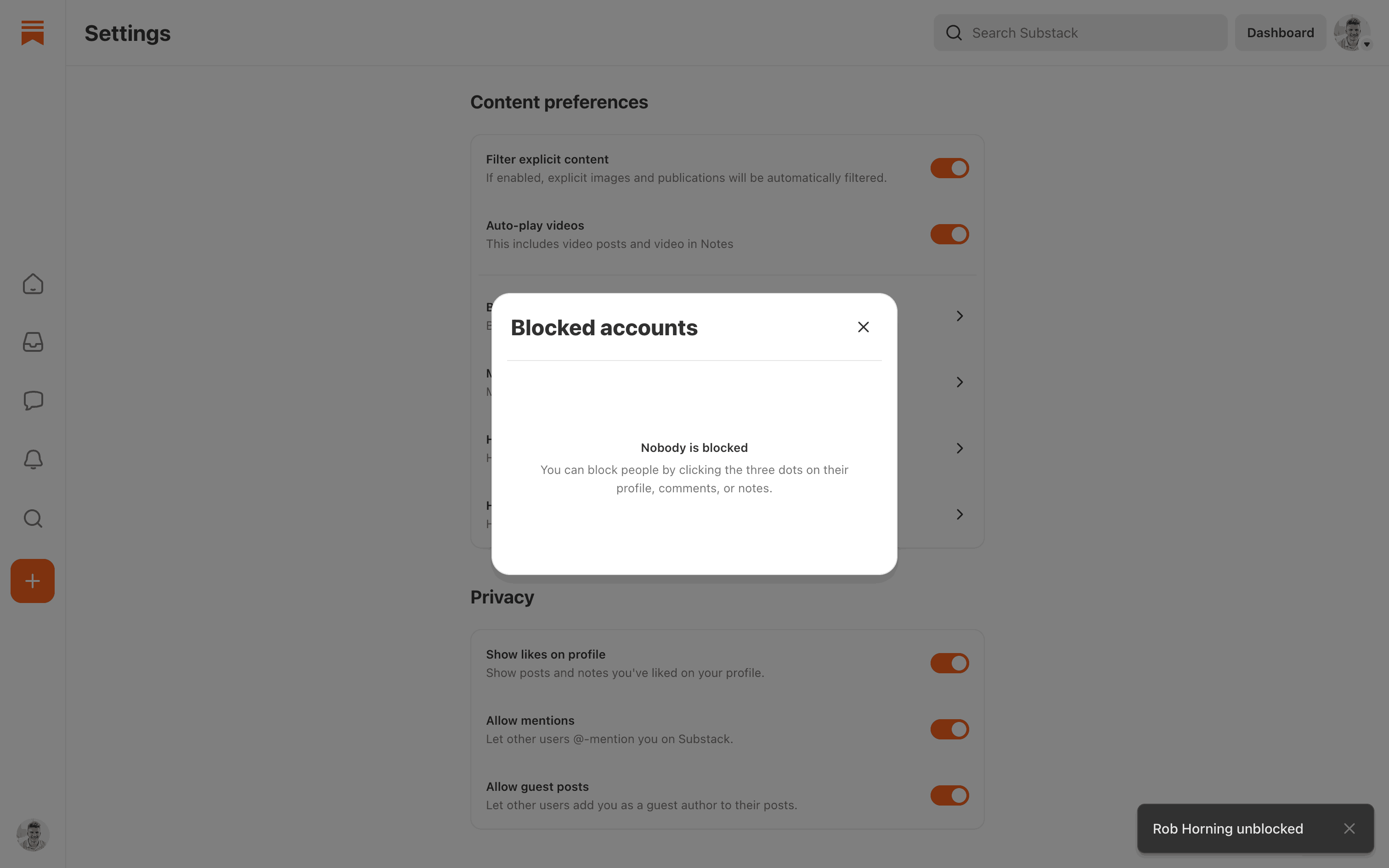The width and height of the screenshot is (1389, 868).
Task: Dismiss the Rob Horning unblocked toast
Action: (1349, 829)
